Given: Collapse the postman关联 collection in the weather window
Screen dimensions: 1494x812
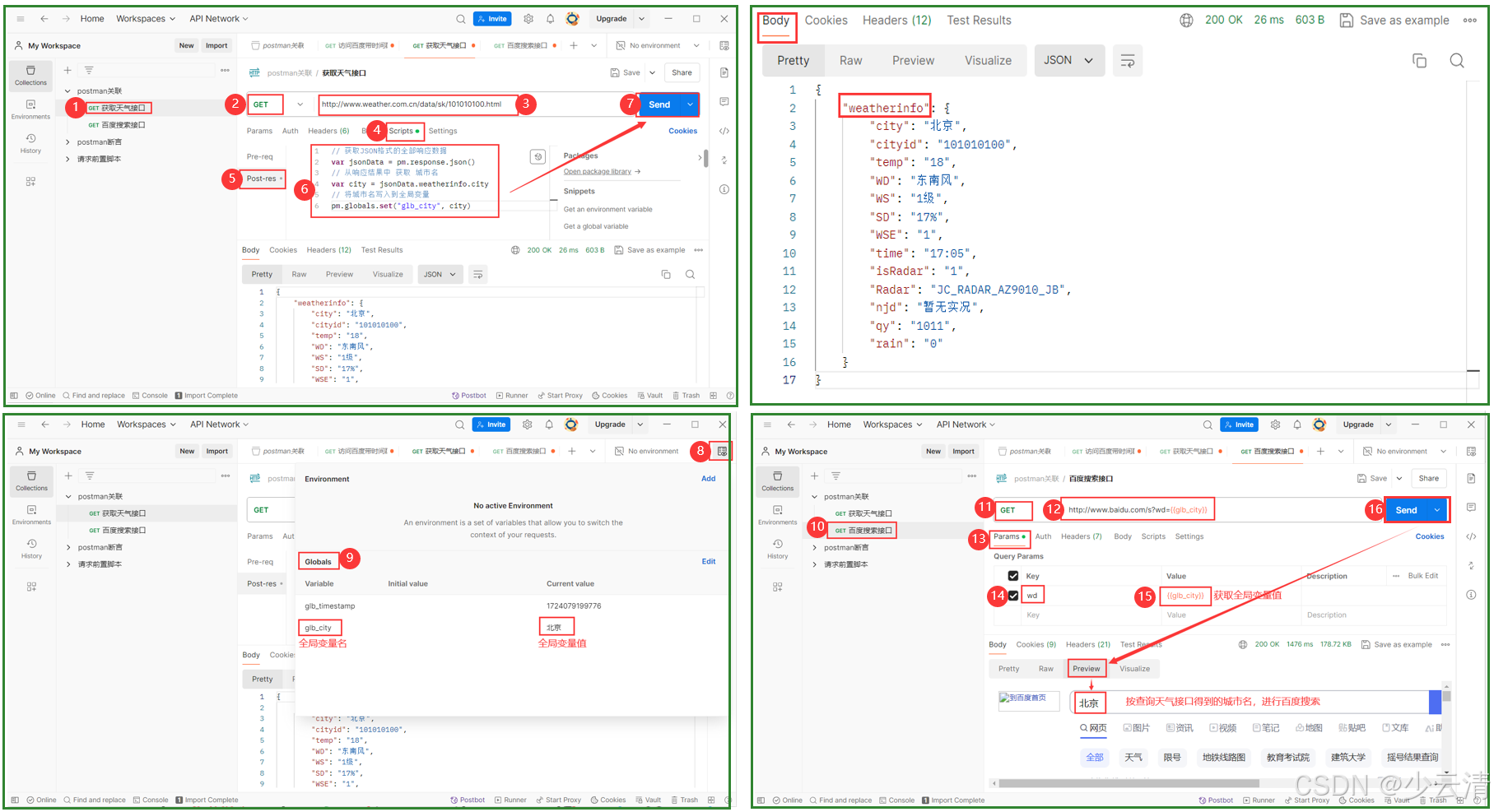Looking at the screenshot, I should [67, 91].
